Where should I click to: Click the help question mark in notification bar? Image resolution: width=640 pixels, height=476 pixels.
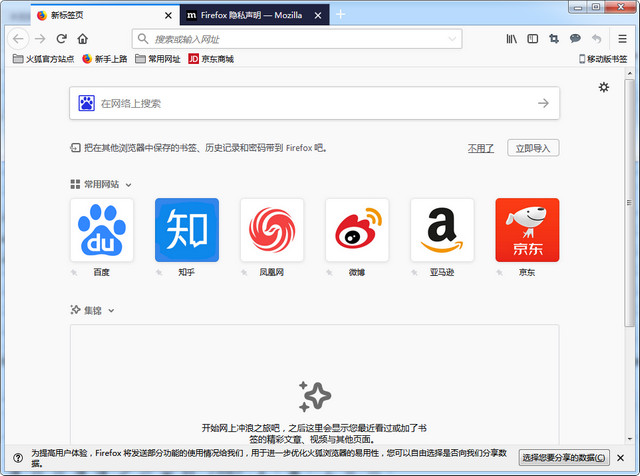click(x=18, y=458)
